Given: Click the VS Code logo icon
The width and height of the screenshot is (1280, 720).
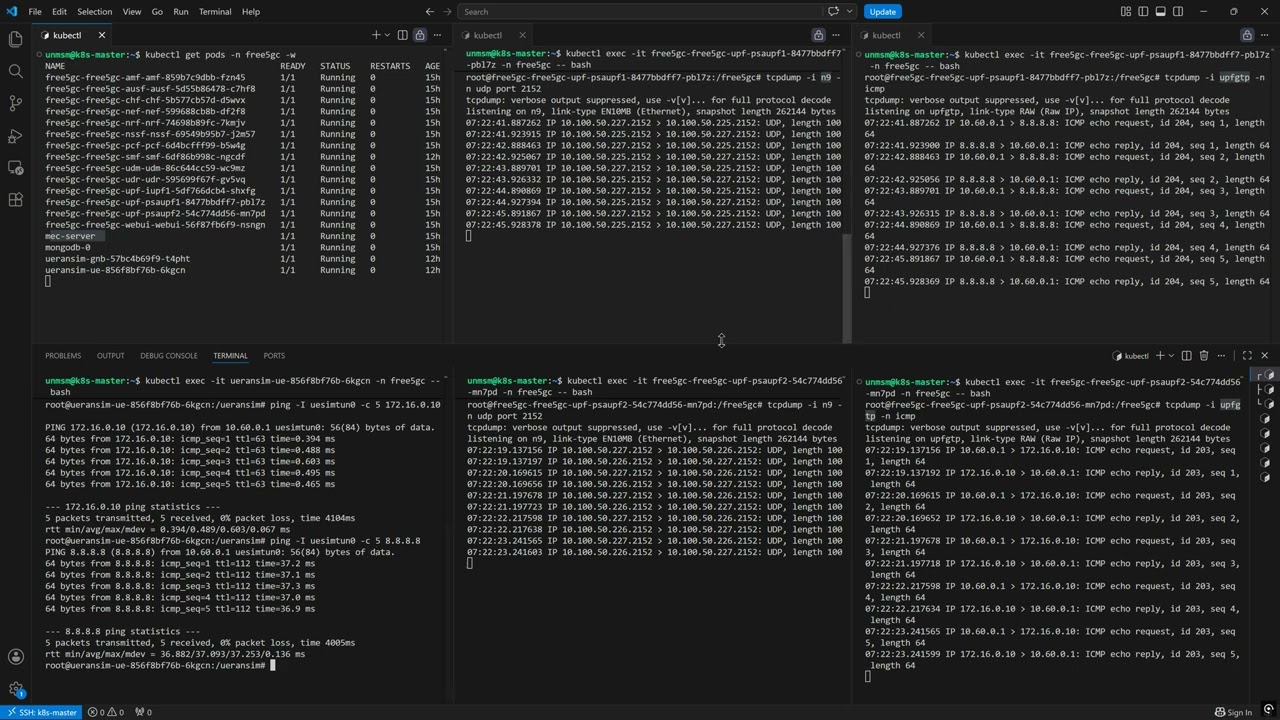Looking at the screenshot, I should click(12, 11).
